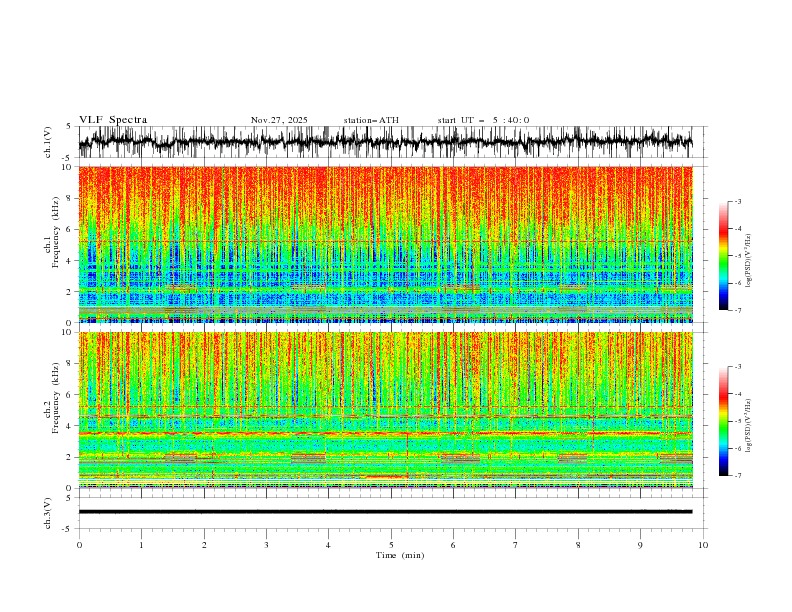Select the date label Nov.27, 2025

279,120
